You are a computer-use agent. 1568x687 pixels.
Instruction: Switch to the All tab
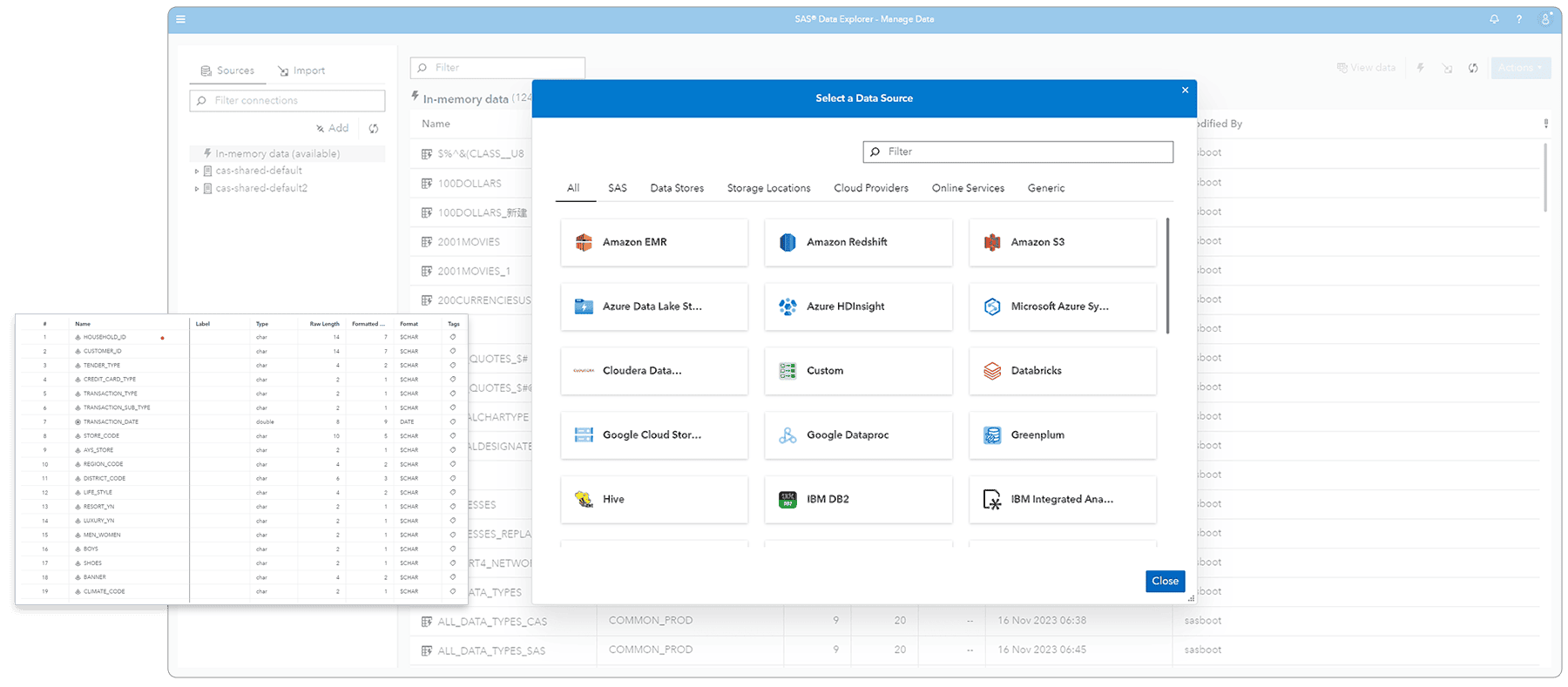coord(573,188)
